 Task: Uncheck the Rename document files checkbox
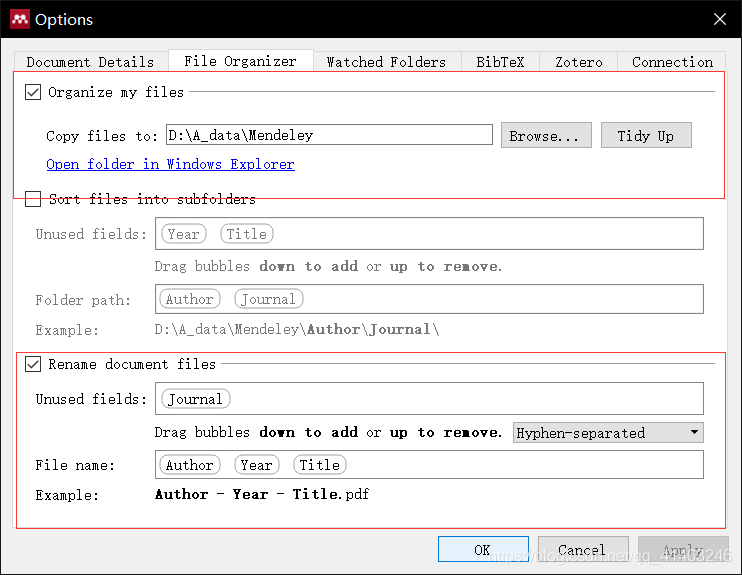click(x=33, y=364)
